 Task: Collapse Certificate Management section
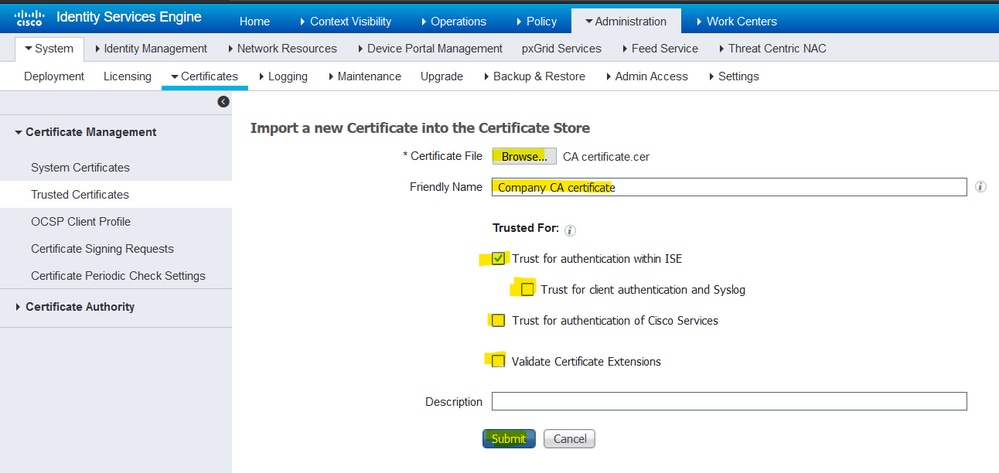[x=85, y=132]
